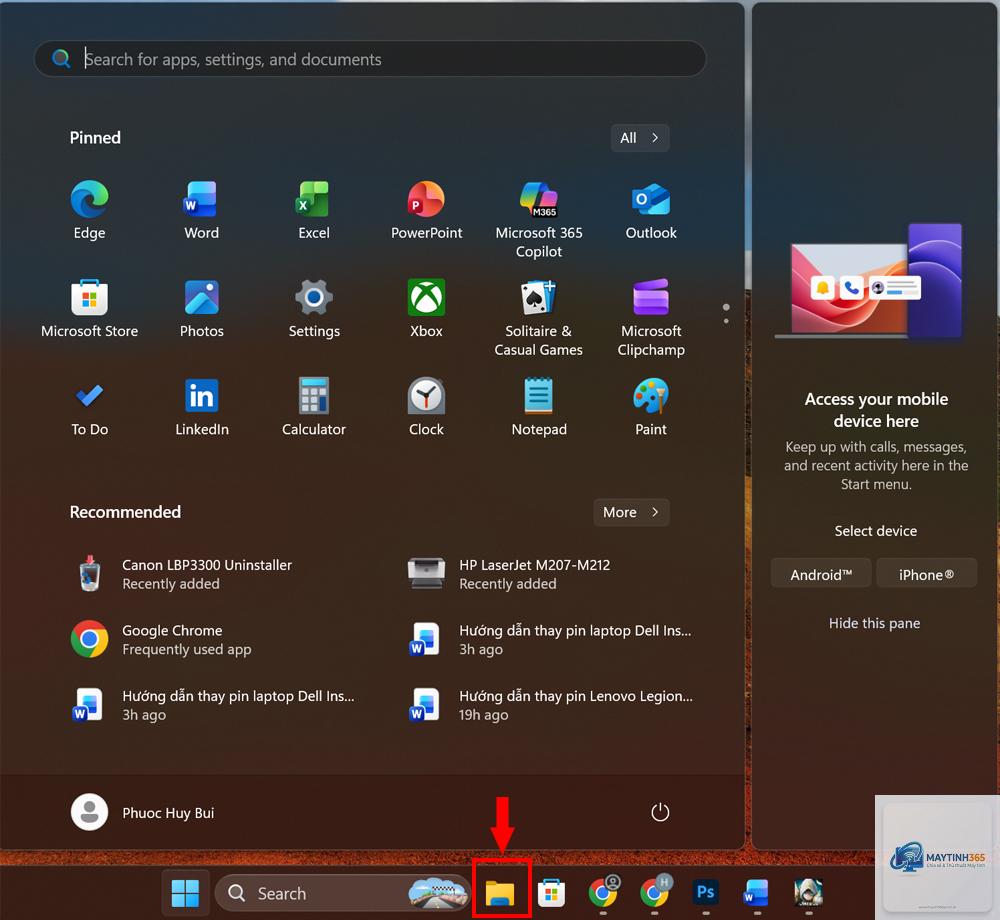
Task: Click the power button icon
Action: (x=660, y=812)
